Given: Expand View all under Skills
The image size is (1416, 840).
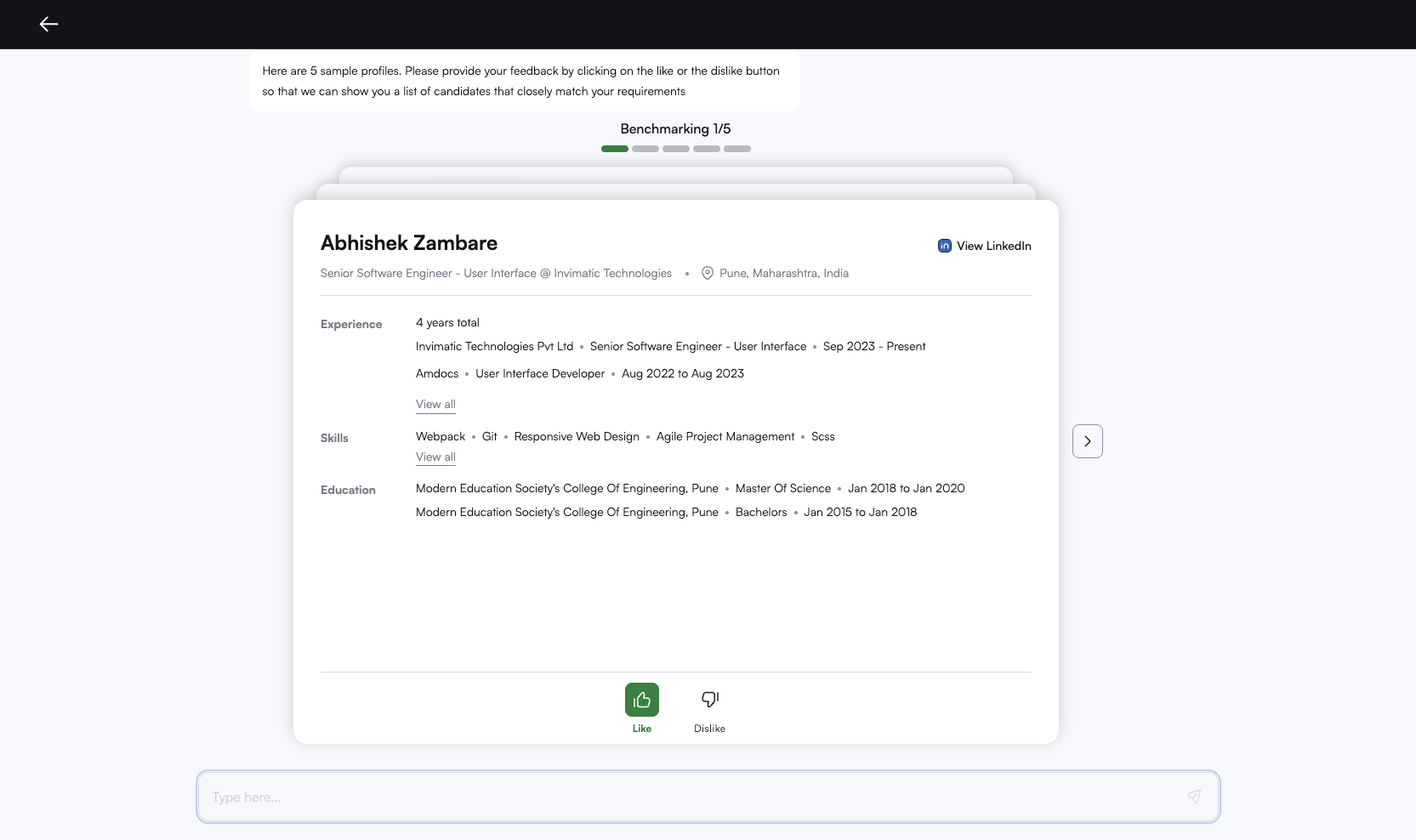Looking at the screenshot, I should pos(435,457).
